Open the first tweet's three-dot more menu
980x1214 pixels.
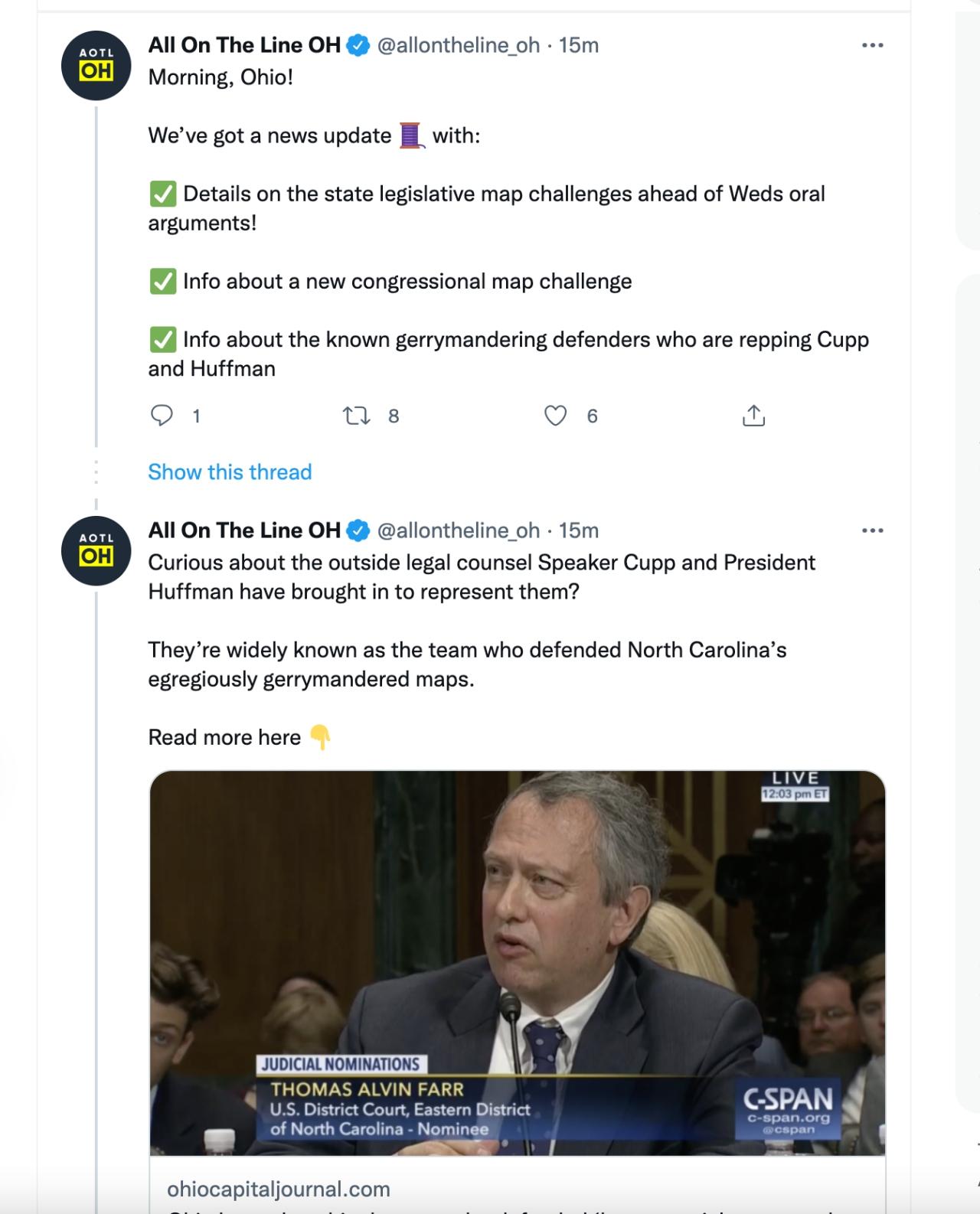coord(872,45)
